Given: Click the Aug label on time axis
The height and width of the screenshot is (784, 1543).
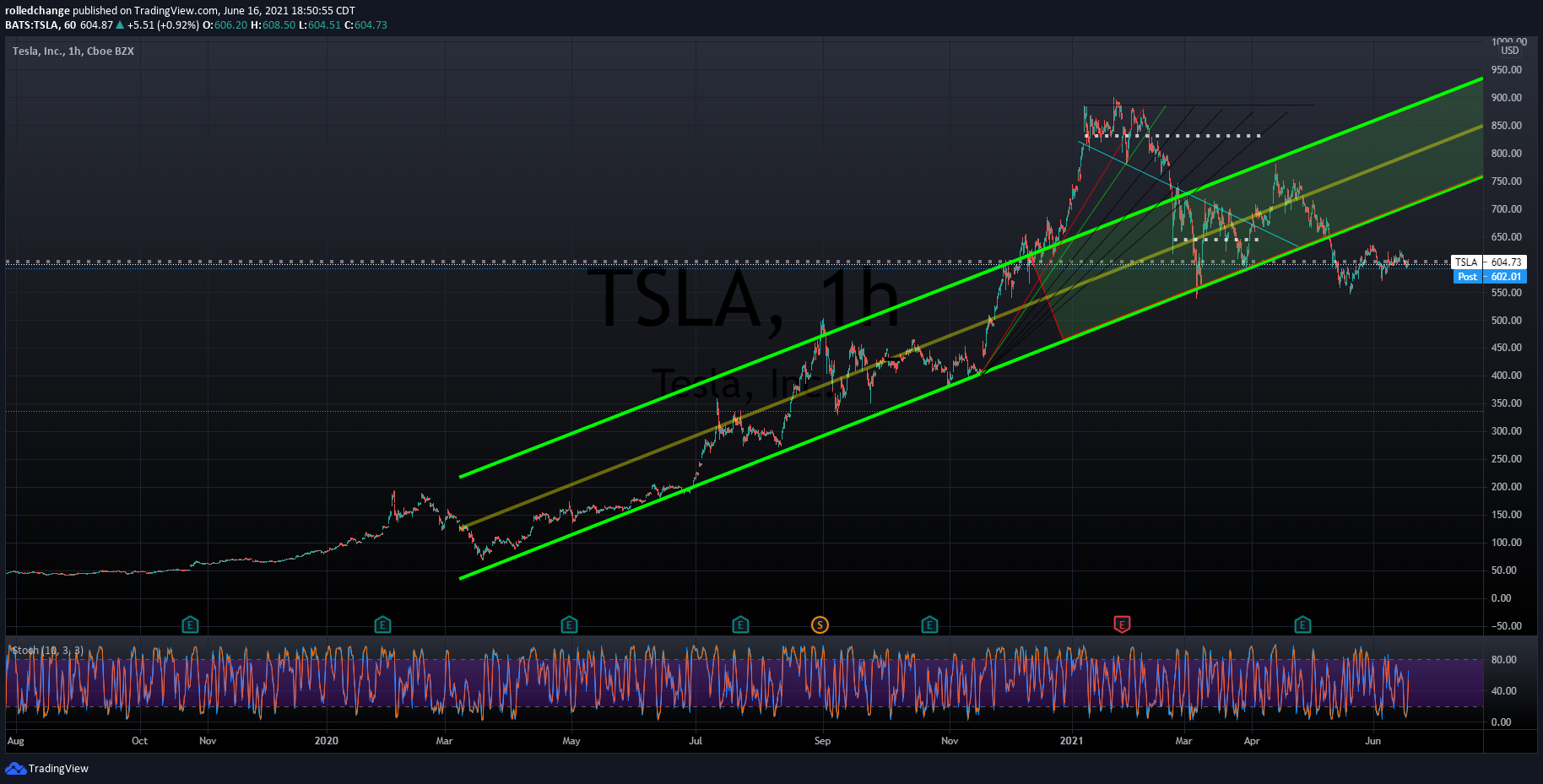Looking at the screenshot, I should pos(15,741).
